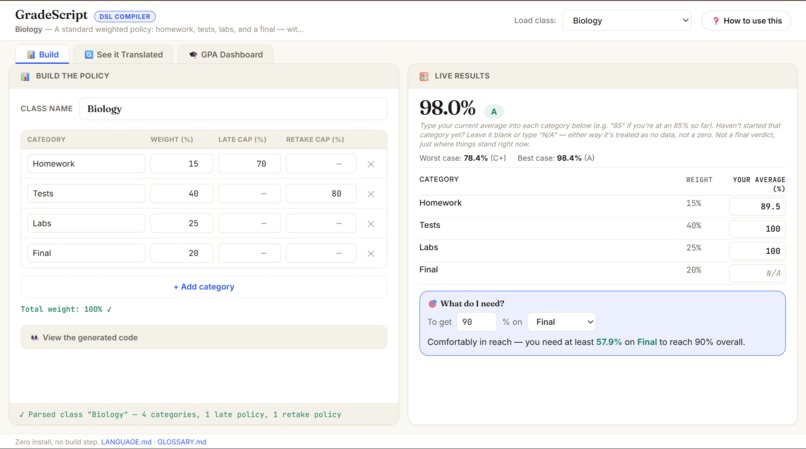Click the 98.0% overall grade text
Viewport: 806px width, 449px height.
click(x=447, y=108)
